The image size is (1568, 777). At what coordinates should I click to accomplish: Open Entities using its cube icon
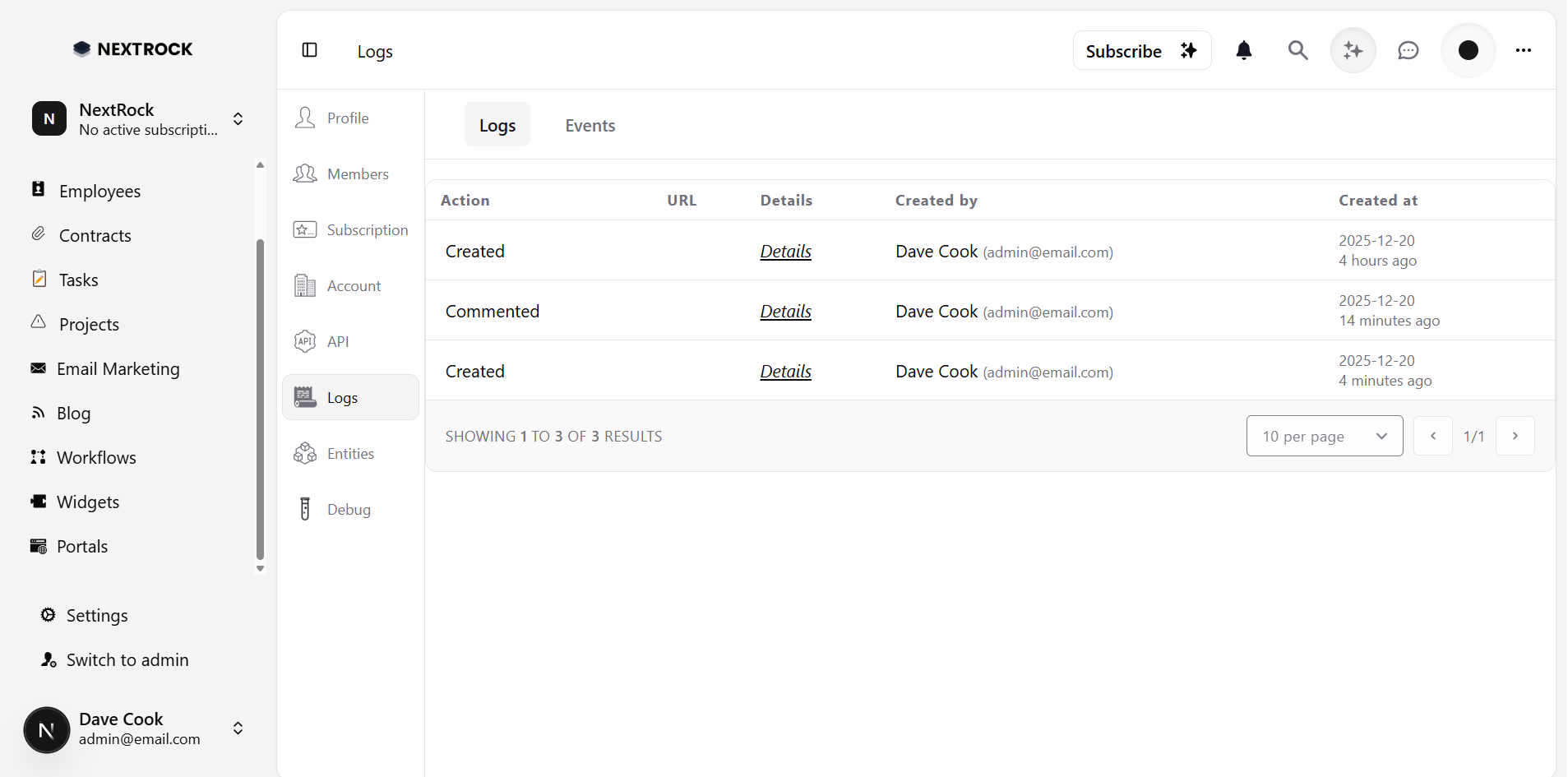(304, 452)
